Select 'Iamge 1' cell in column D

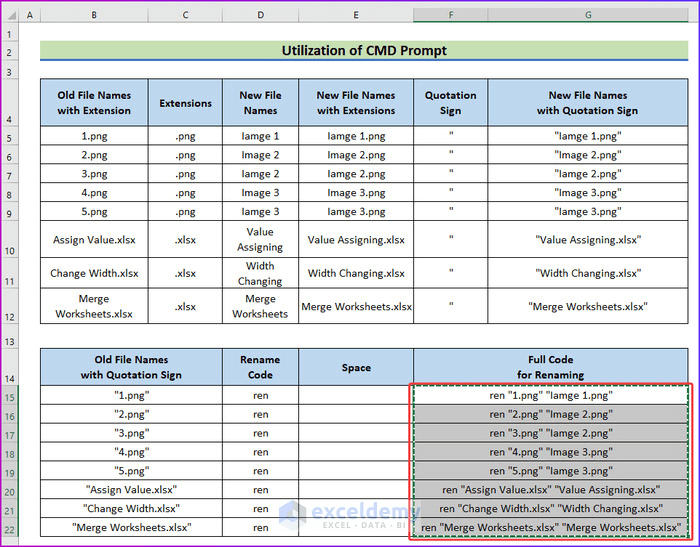tap(260, 136)
